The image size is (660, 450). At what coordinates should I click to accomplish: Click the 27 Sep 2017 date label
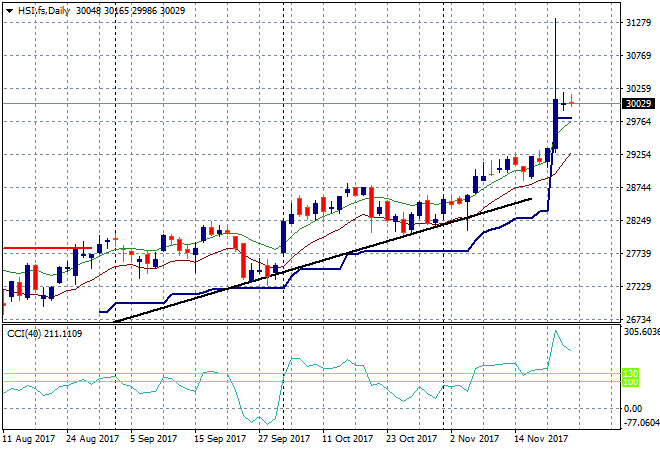[x=284, y=439]
